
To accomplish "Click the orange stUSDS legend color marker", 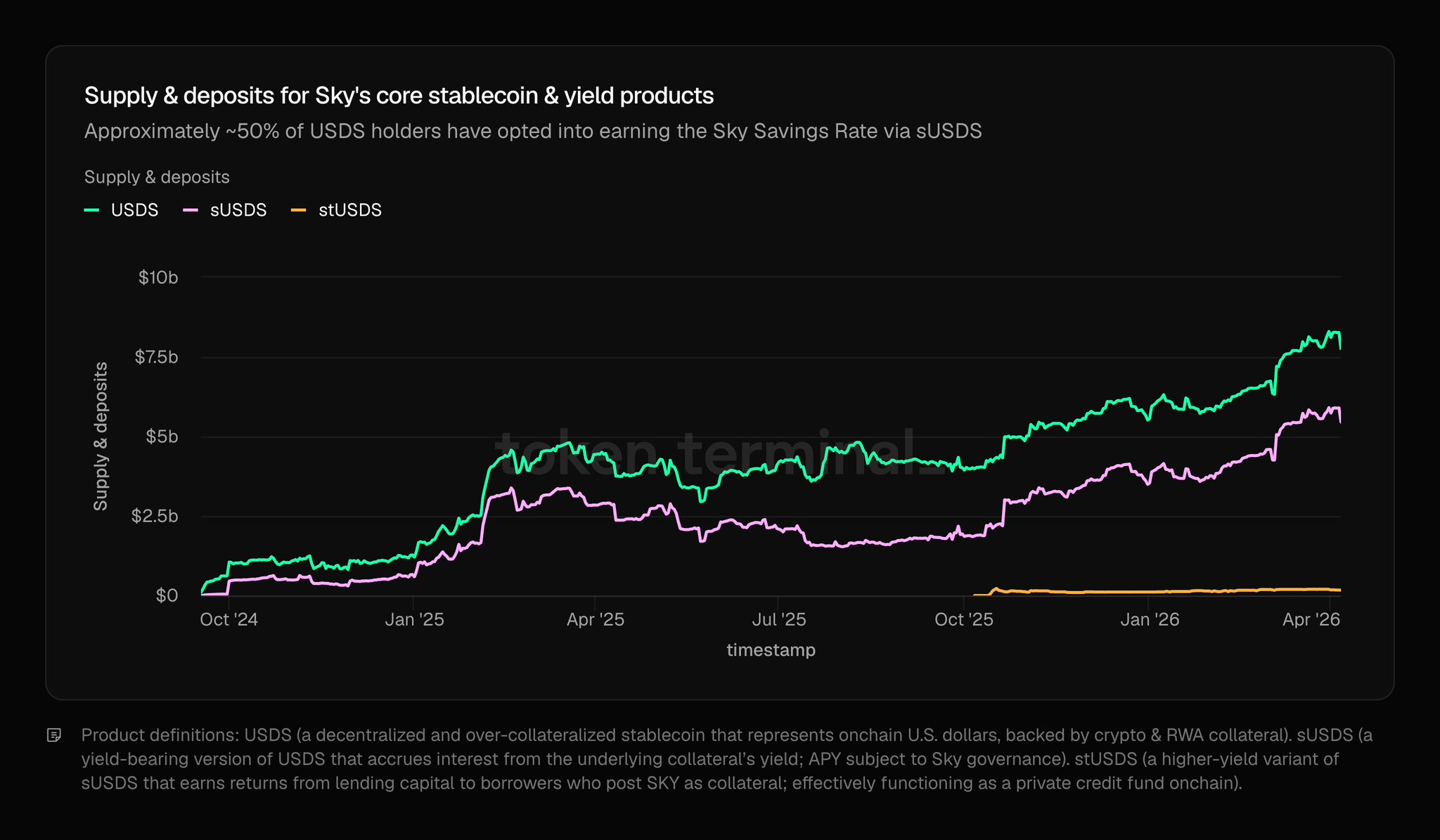I will 299,210.
